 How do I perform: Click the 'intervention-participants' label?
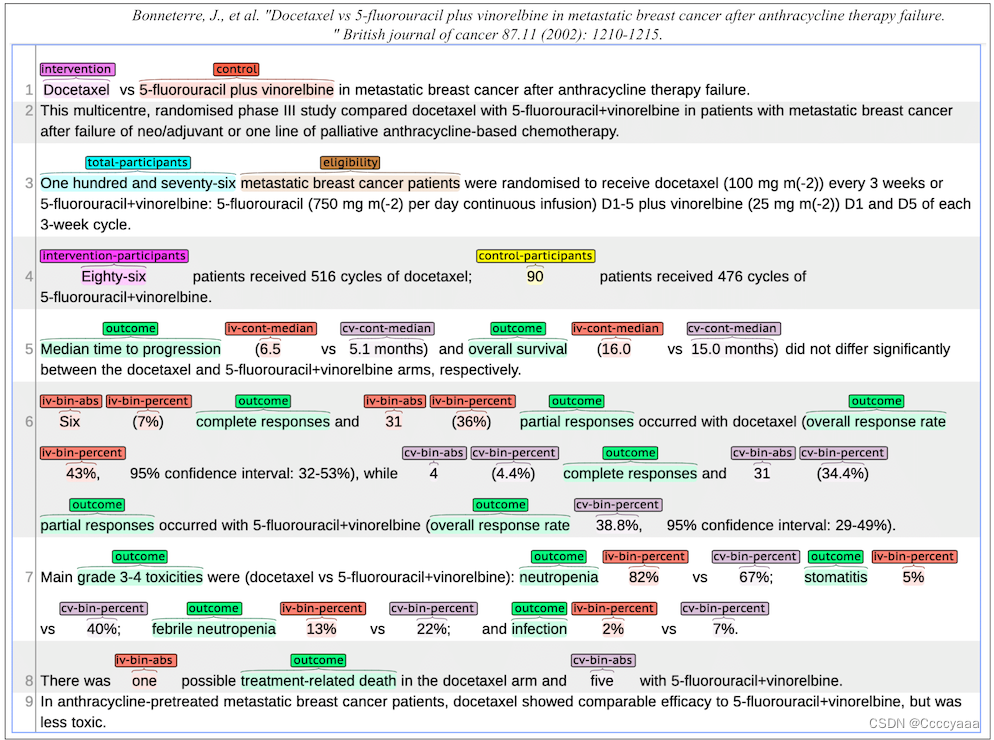[x=114, y=256]
